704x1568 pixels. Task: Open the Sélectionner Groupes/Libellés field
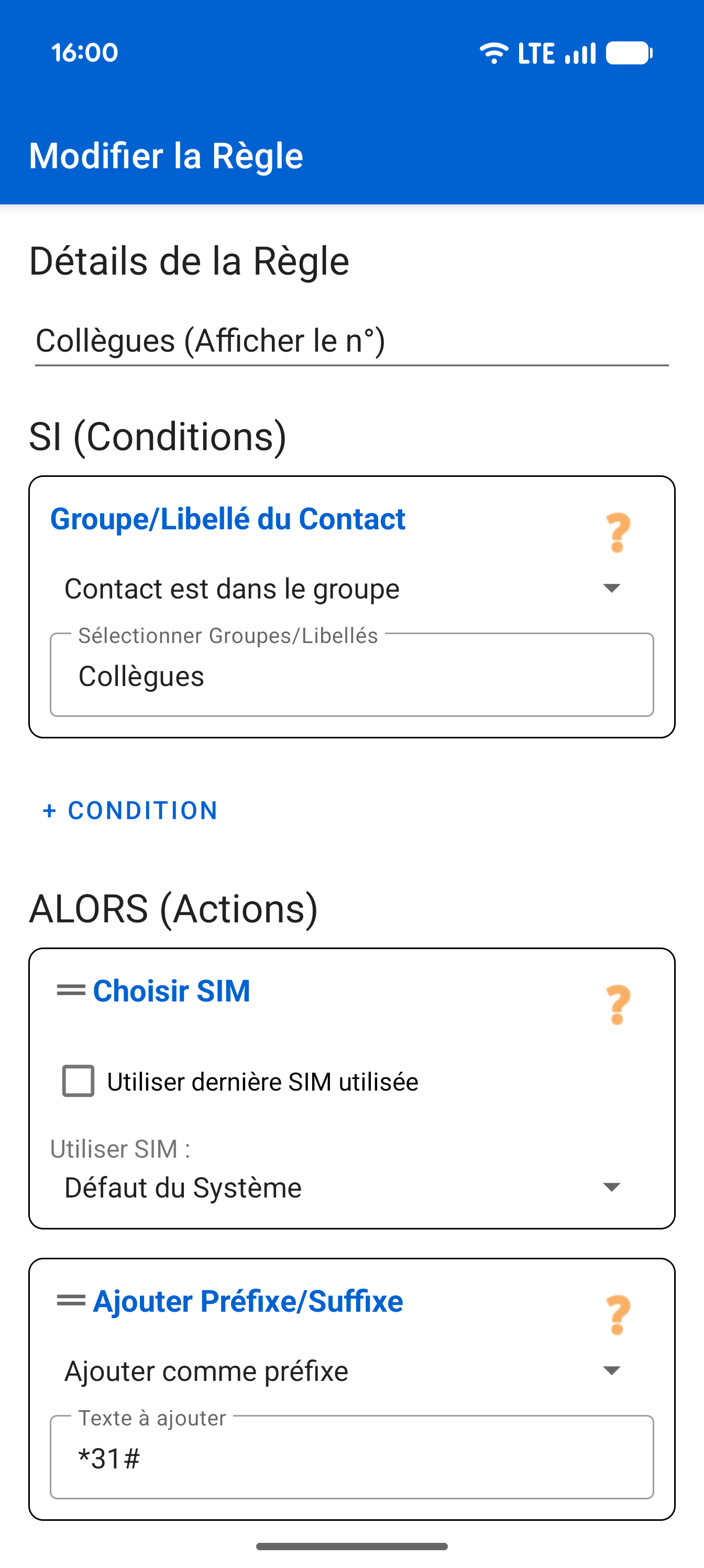click(x=351, y=676)
